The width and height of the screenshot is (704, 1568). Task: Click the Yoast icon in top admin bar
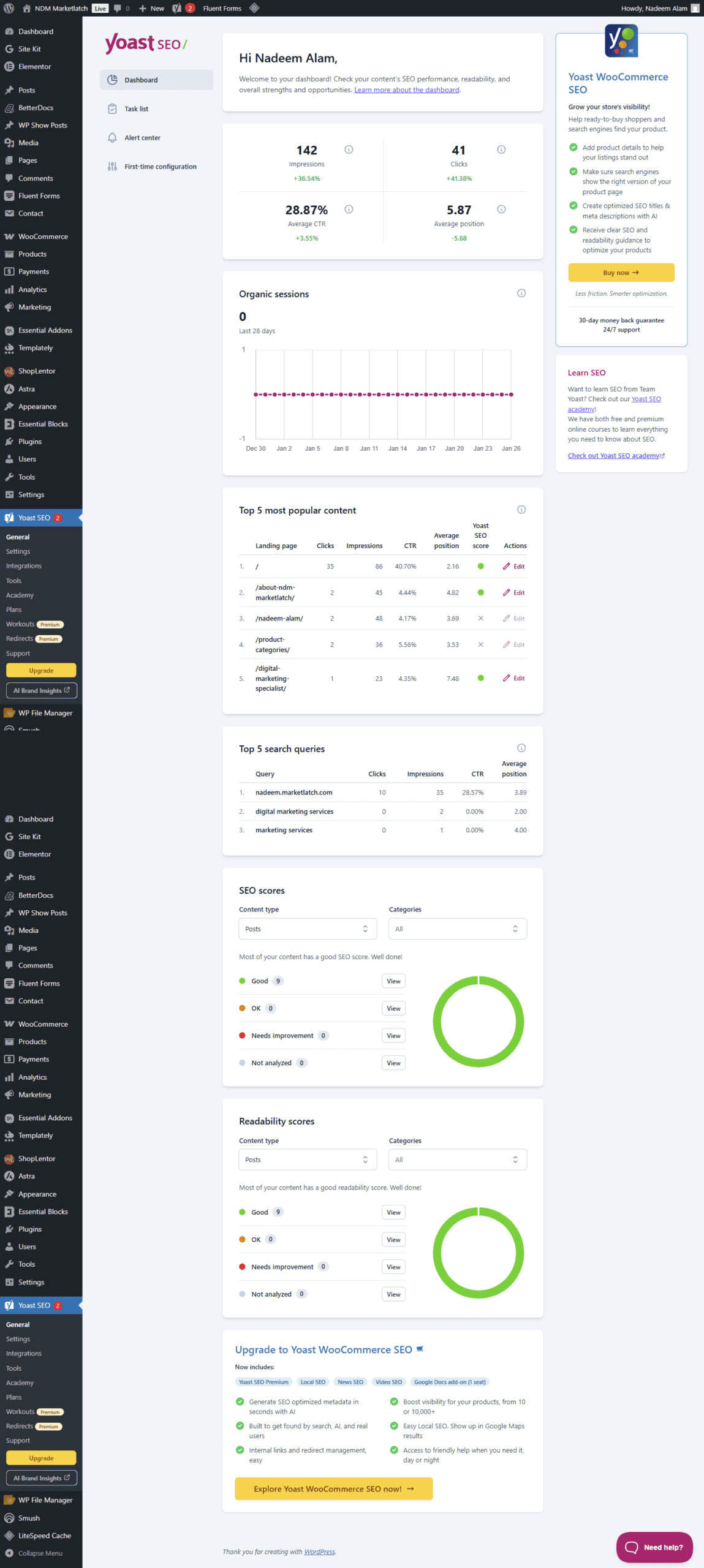(177, 8)
